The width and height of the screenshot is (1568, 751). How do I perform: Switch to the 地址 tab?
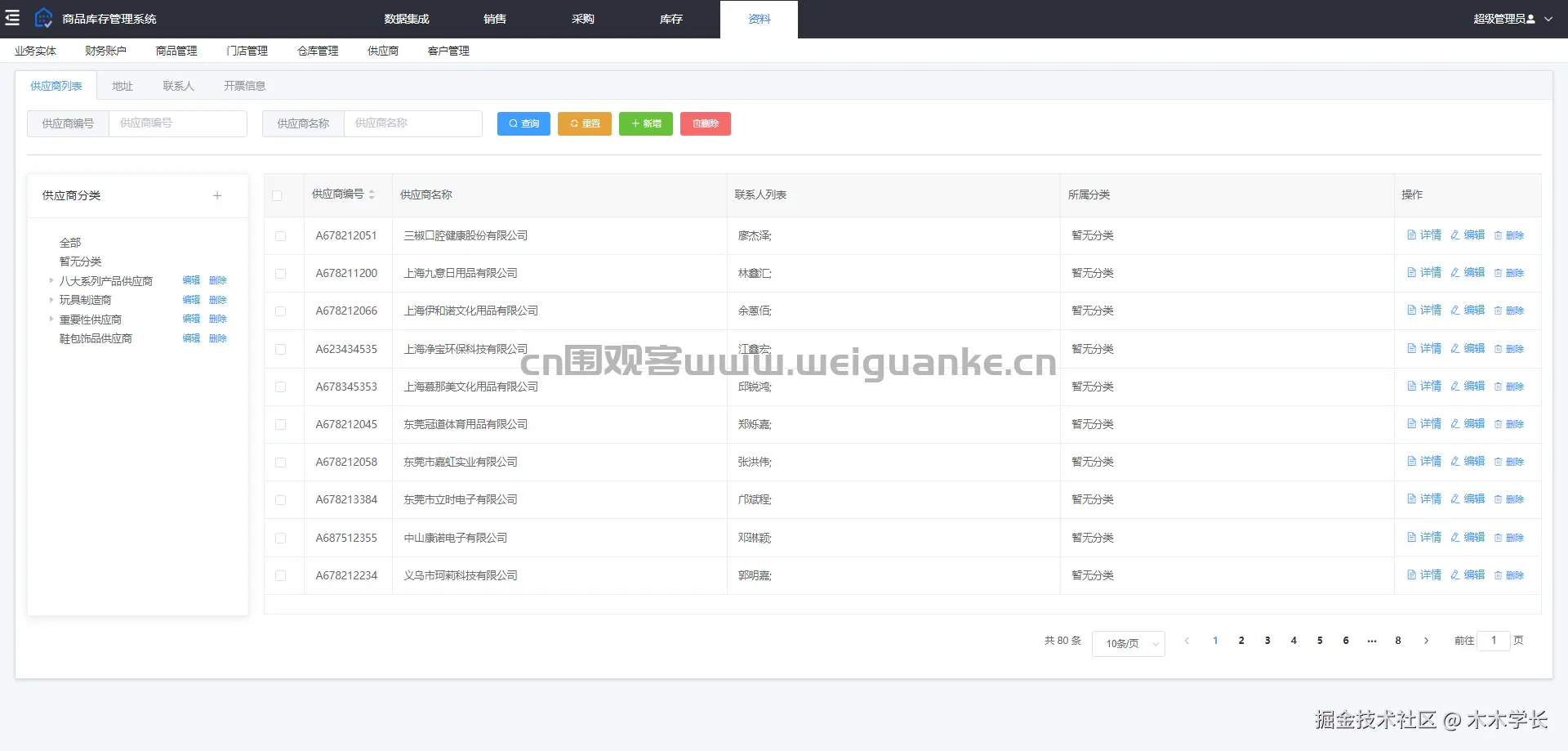pos(122,86)
